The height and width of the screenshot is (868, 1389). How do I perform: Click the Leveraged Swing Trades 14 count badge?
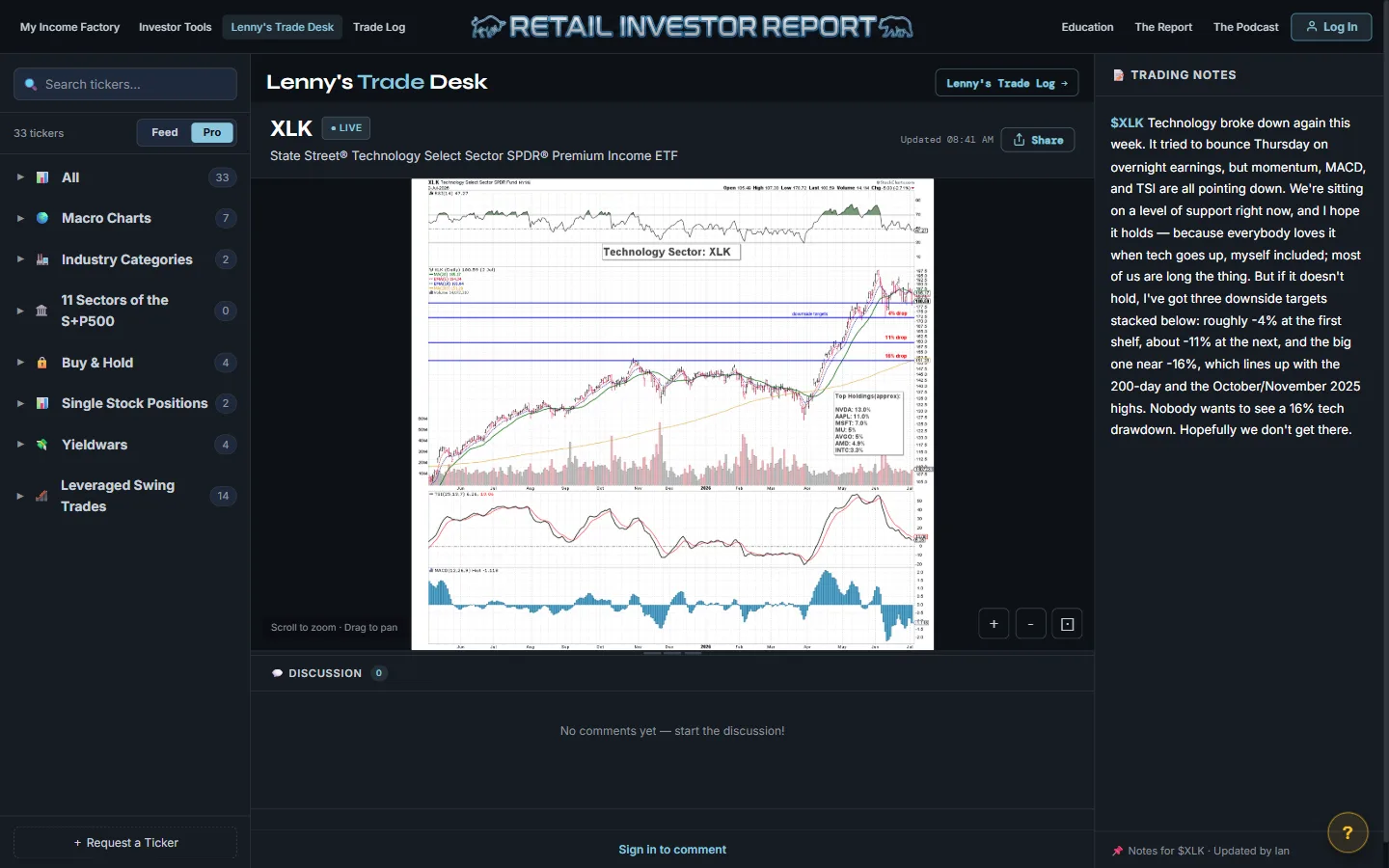pos(223,496)
